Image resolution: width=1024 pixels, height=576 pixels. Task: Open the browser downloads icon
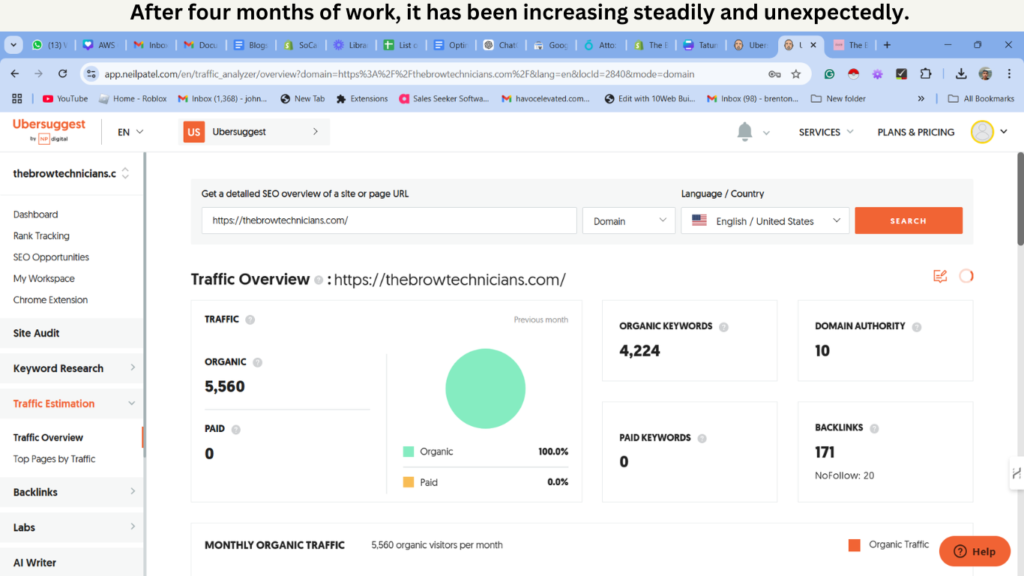pyautogui.click(x=961, y=74)
